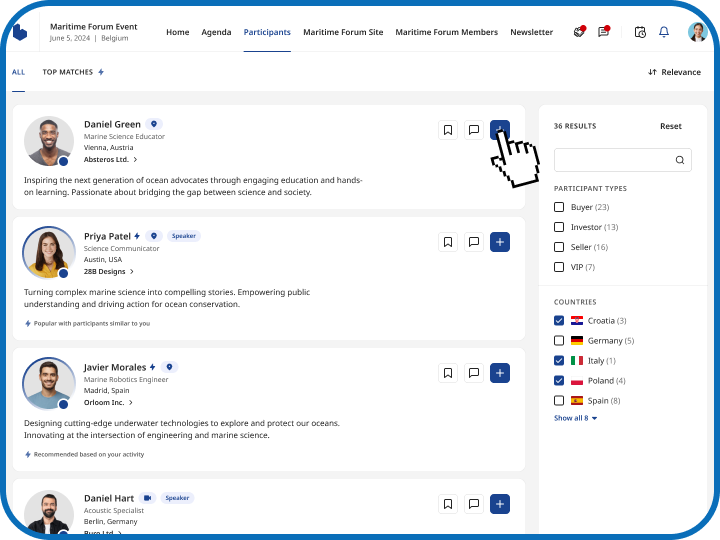Send a chat message to Javier Morales
Screen dimensions: 720x540
tap(474, 373)
